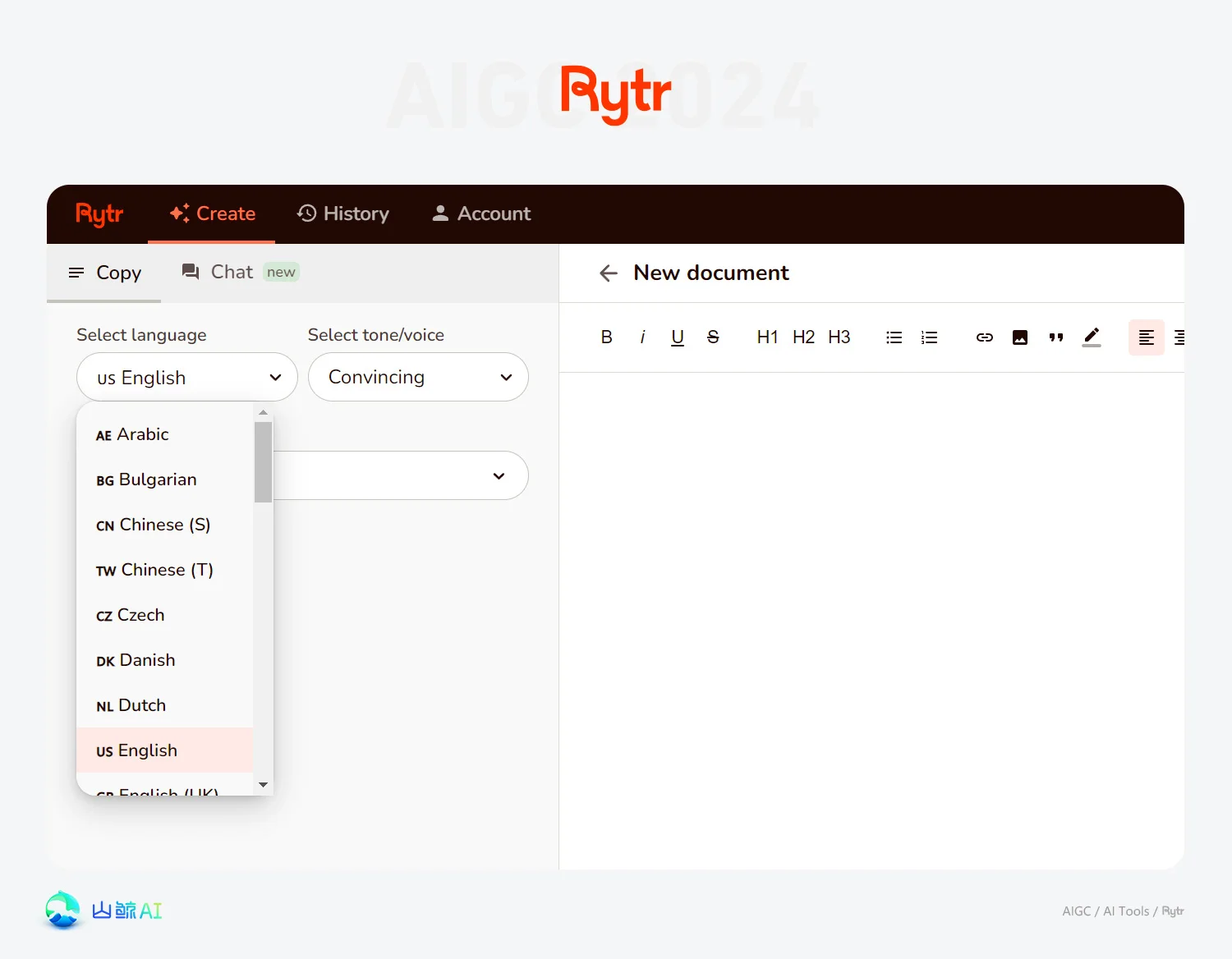Viewport: 1232px width, 959px height.
Task: Toggle italic formatting in the editor toolbar
Action: (642, 337)
